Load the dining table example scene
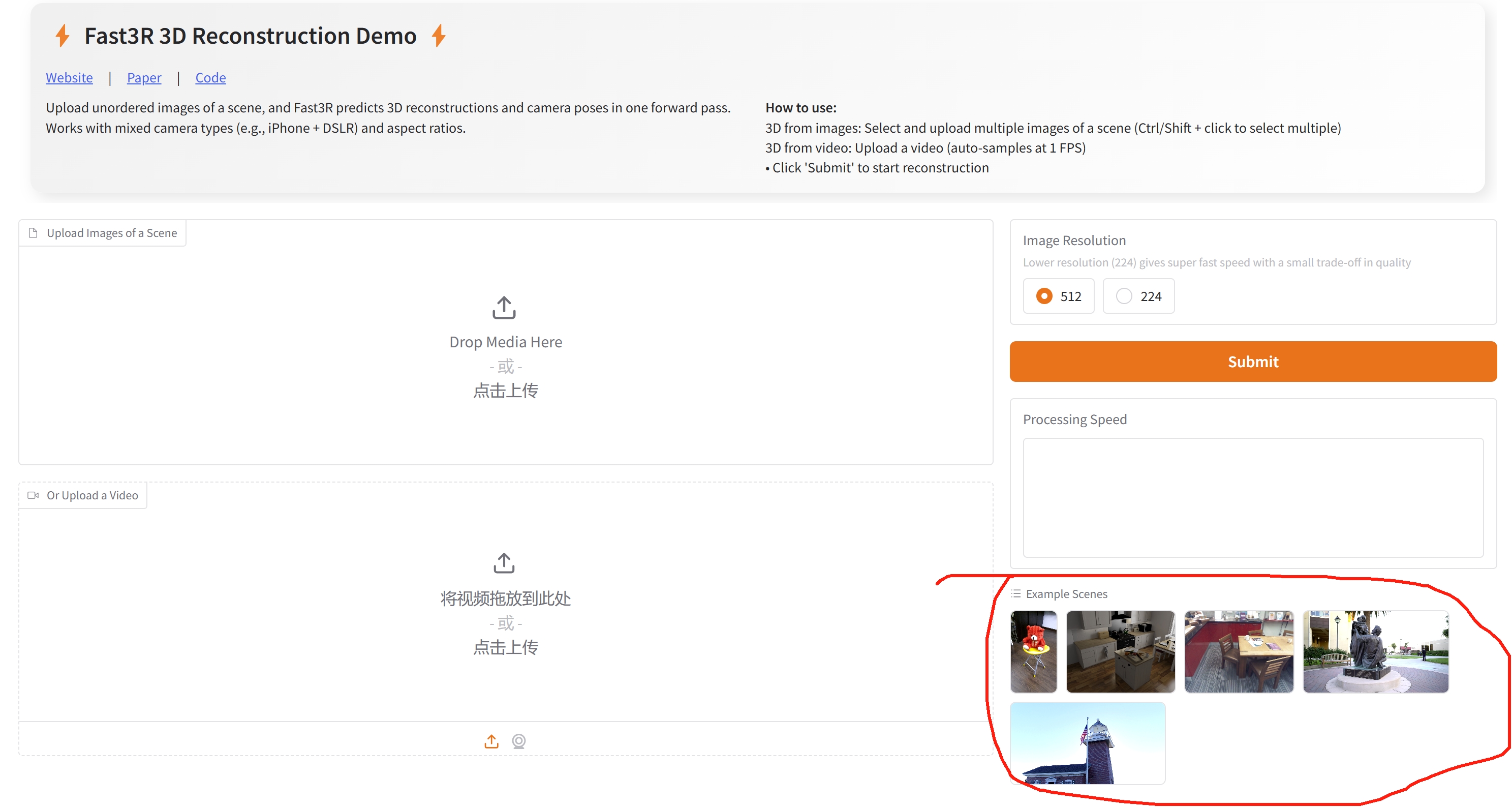This screenshot has width=1512, height=807. coord(1239,651)
